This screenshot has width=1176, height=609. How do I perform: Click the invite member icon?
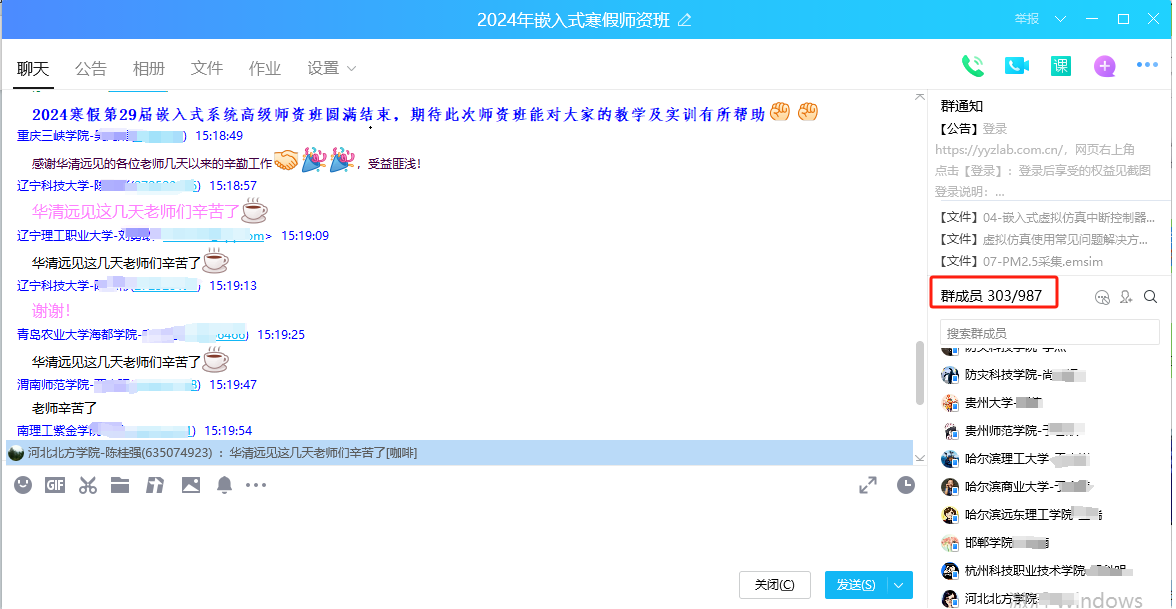point(1127,296)
